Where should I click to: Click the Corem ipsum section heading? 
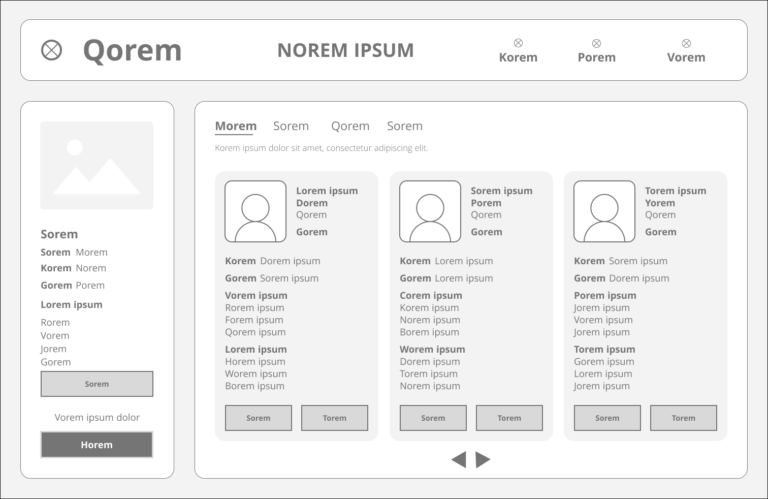(x=431, y=295)
